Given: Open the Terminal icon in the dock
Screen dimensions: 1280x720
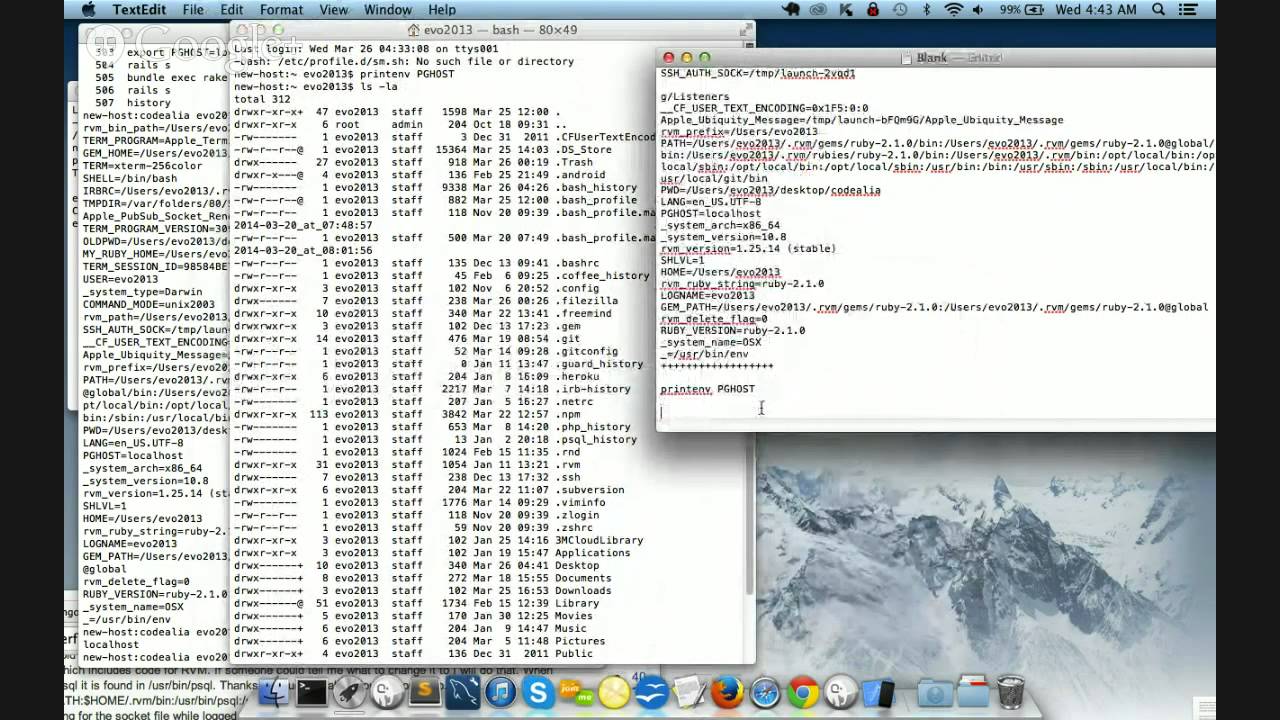Looking at the screenshot, I should point(312,692).
